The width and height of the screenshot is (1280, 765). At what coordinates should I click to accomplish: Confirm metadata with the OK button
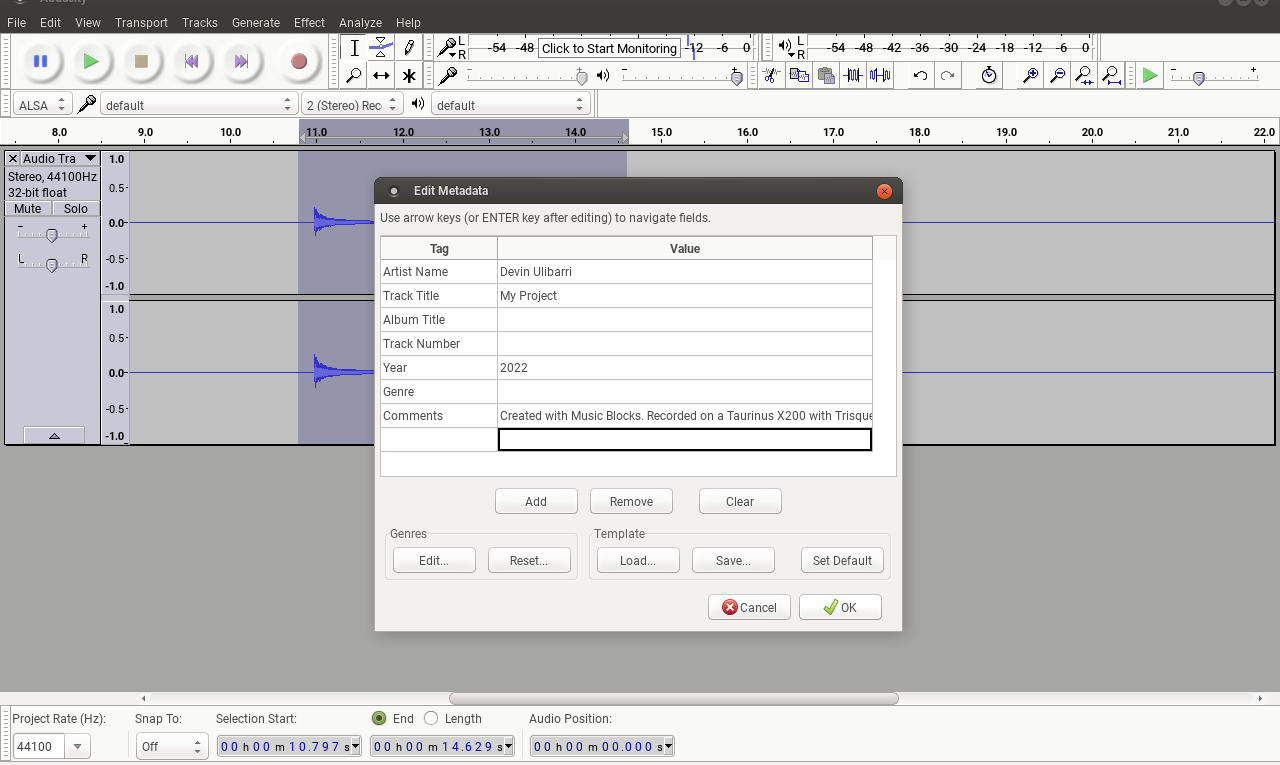point(840,607)
